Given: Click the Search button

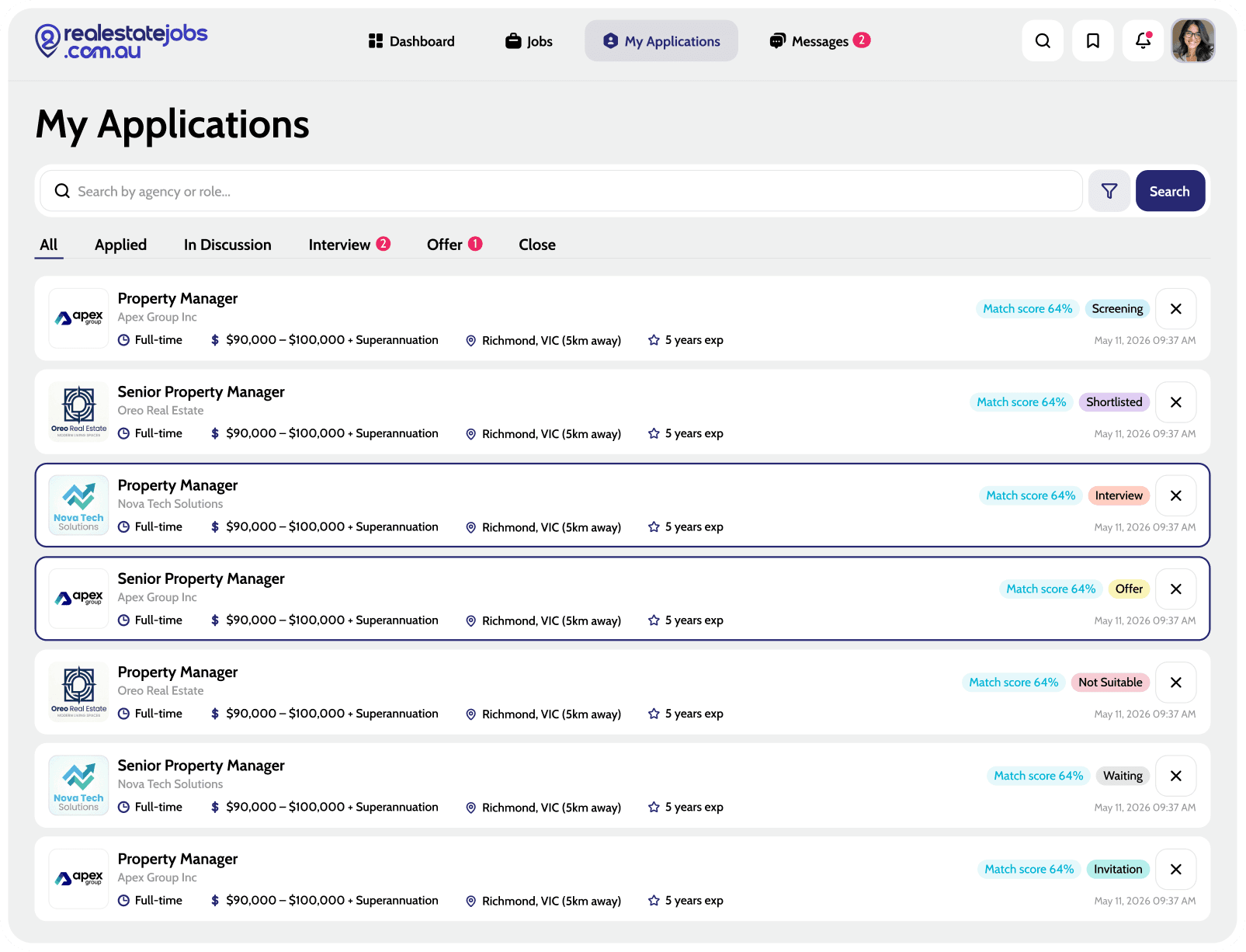Looking at the screenshot, I should [1170, 191].
